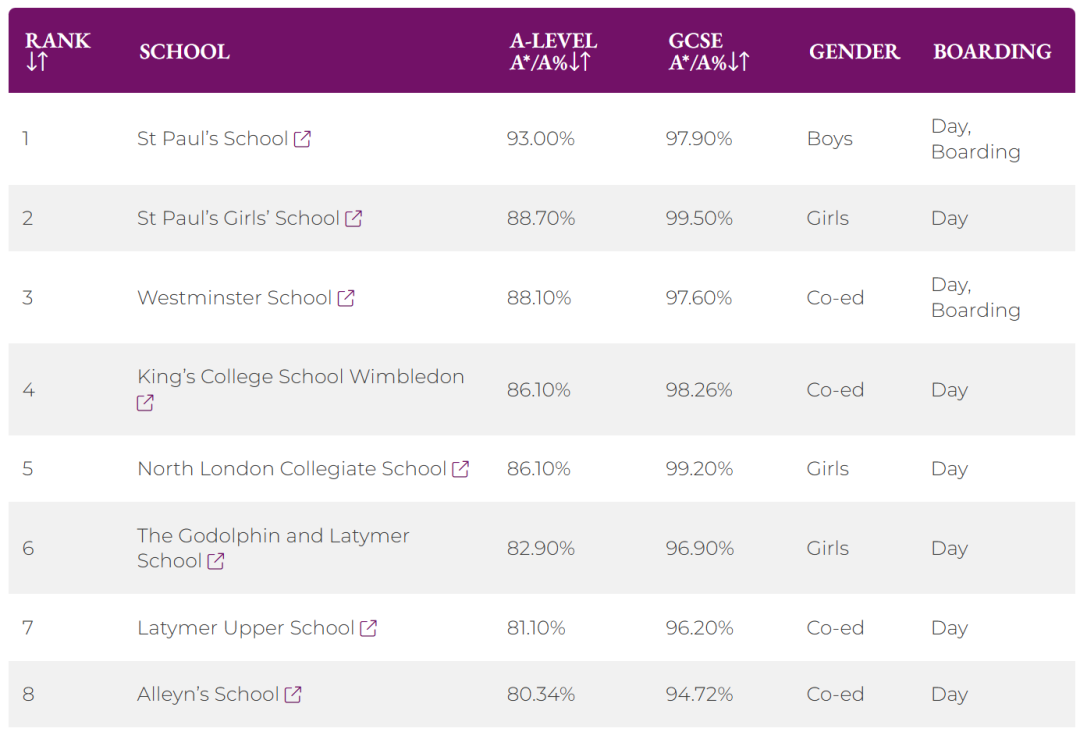Click the Boarding column header

coord(992,52)
